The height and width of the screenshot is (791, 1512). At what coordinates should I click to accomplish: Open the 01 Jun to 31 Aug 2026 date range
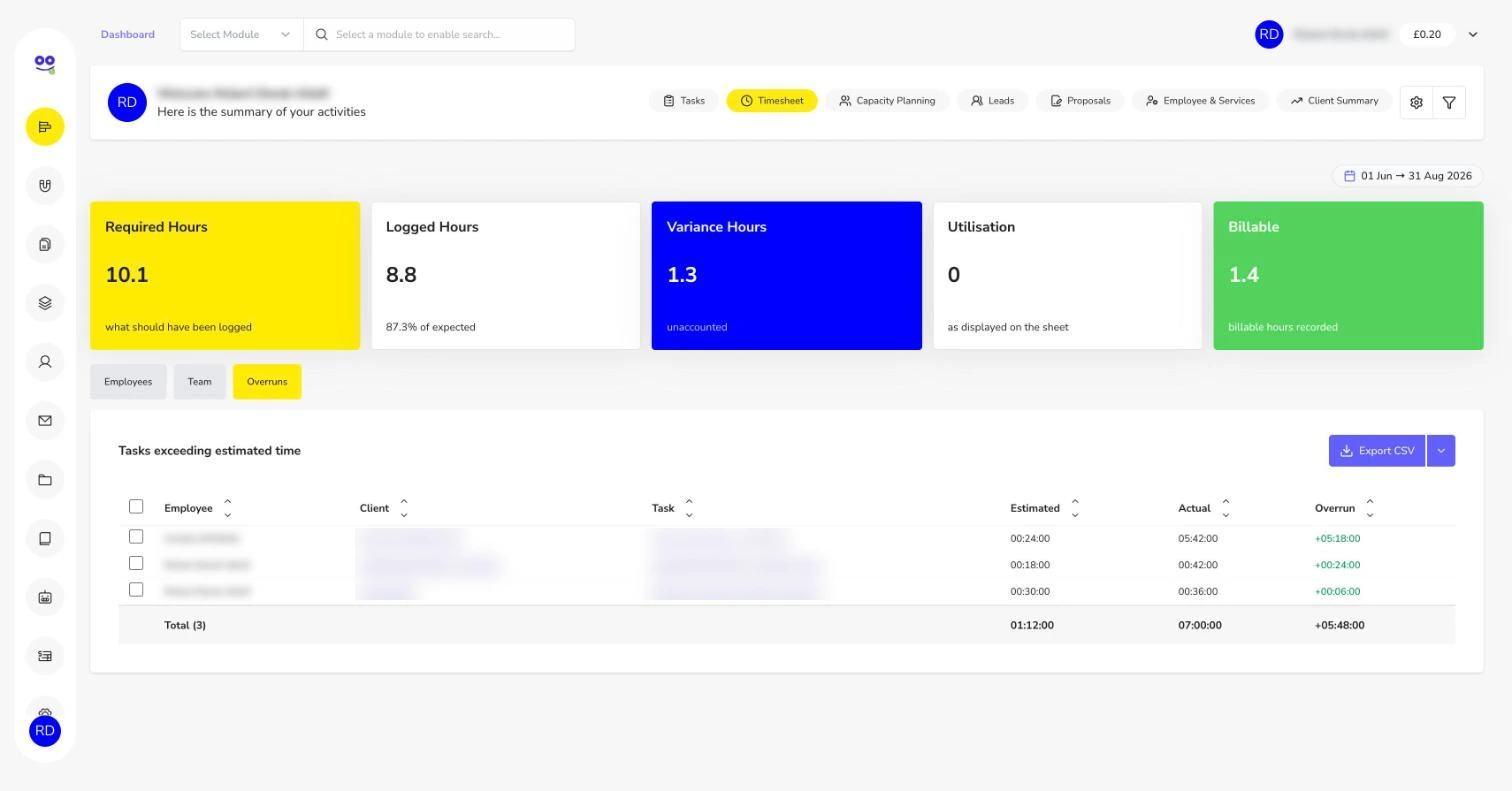(x=1407, y=176)
